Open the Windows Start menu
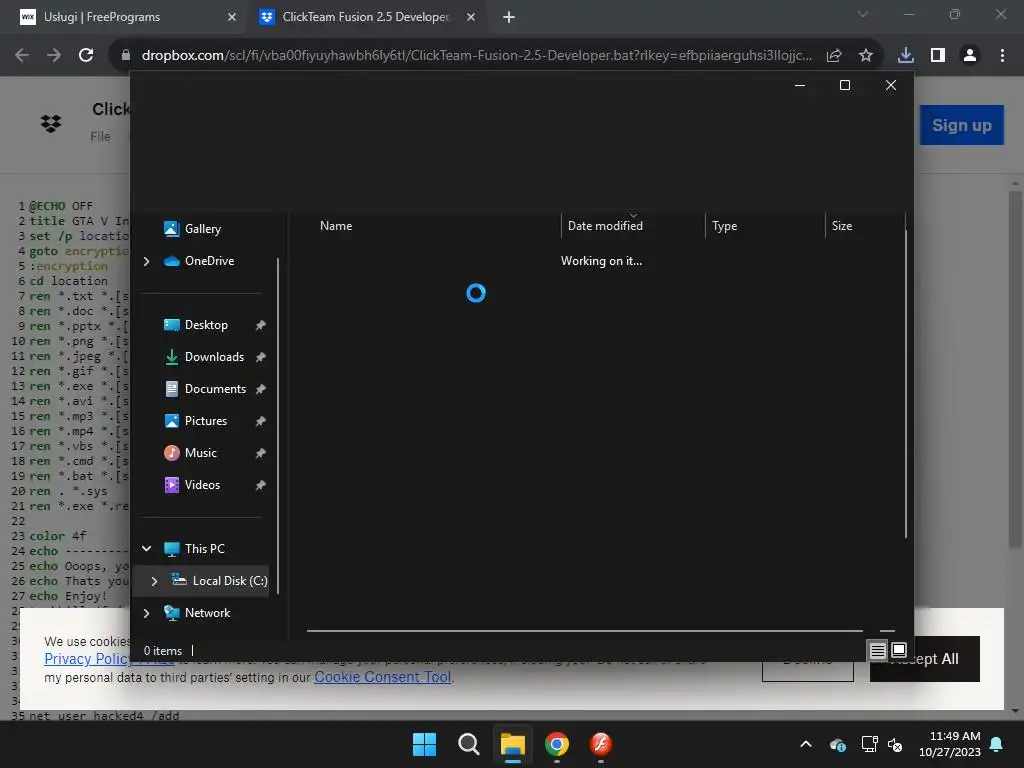This screenshot has height=768, width=1024. [424, 744]
